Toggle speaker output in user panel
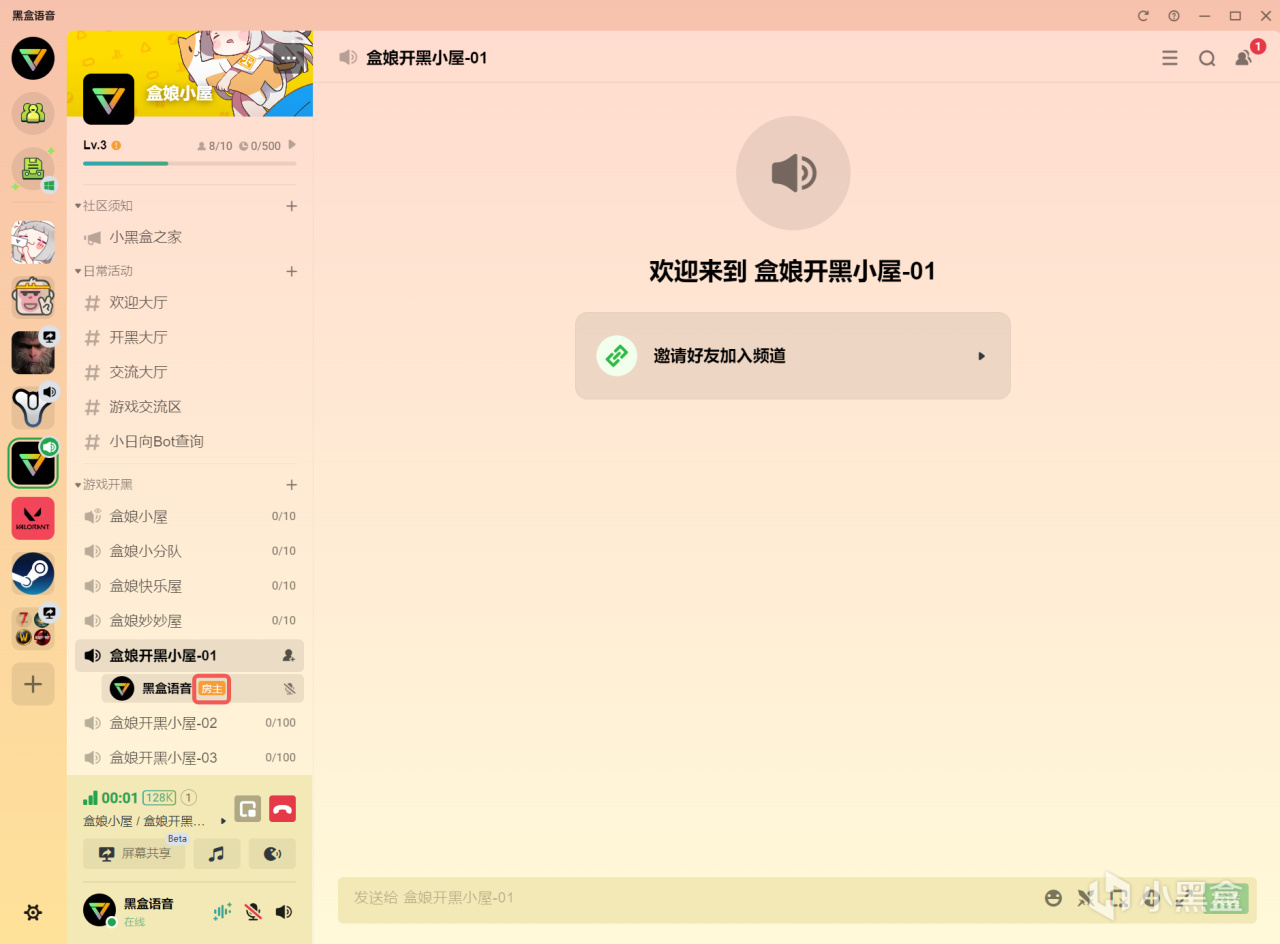 [284, 912]
